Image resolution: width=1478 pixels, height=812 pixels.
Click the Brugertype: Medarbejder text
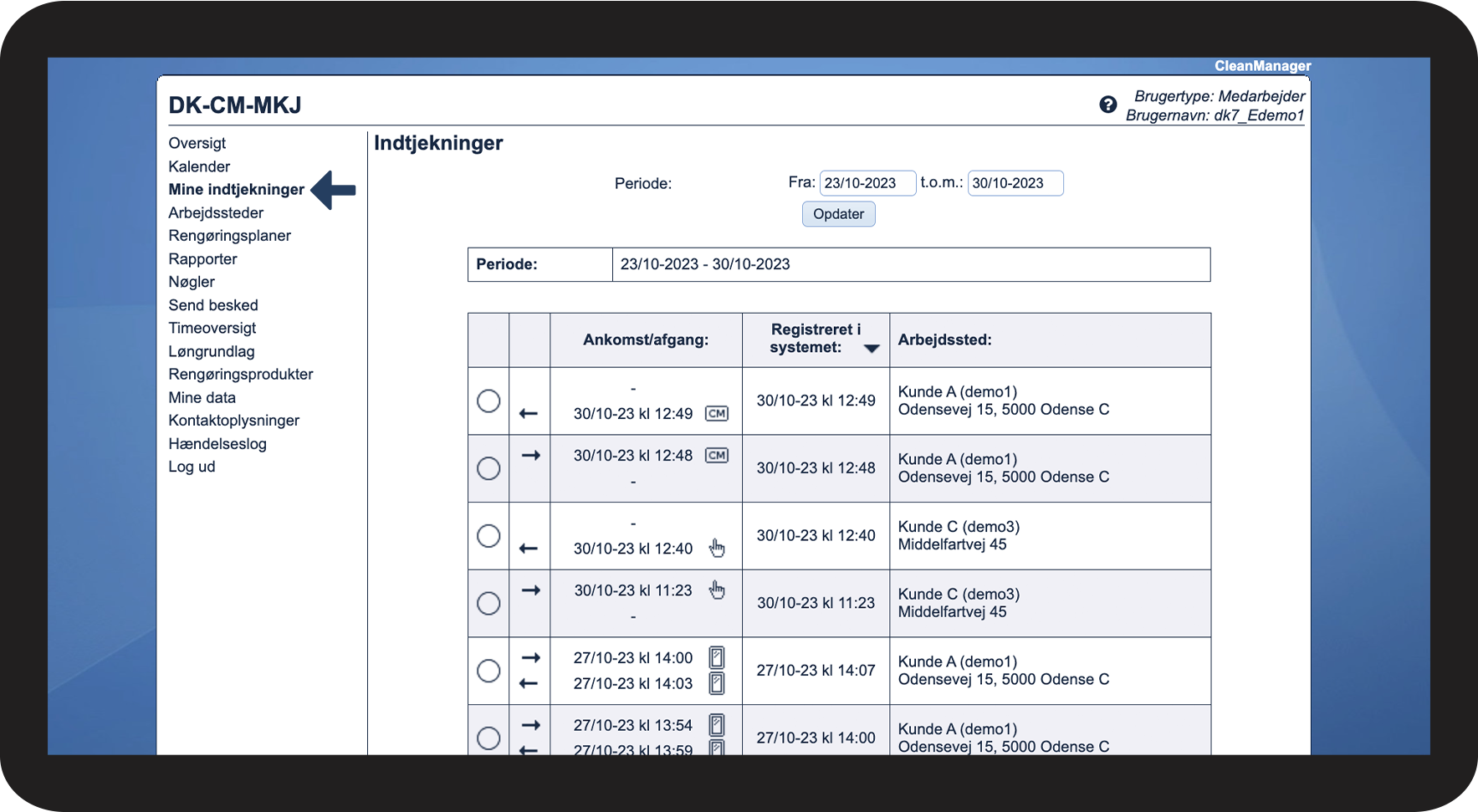click(1220, 96)
